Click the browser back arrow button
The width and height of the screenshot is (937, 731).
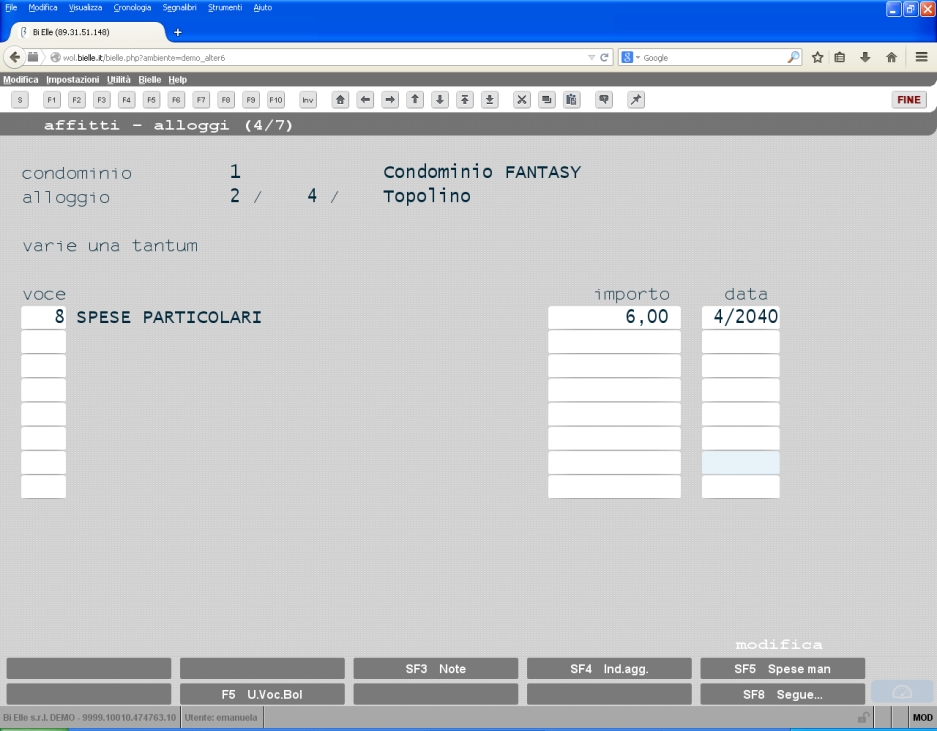[x=14, y=57]
